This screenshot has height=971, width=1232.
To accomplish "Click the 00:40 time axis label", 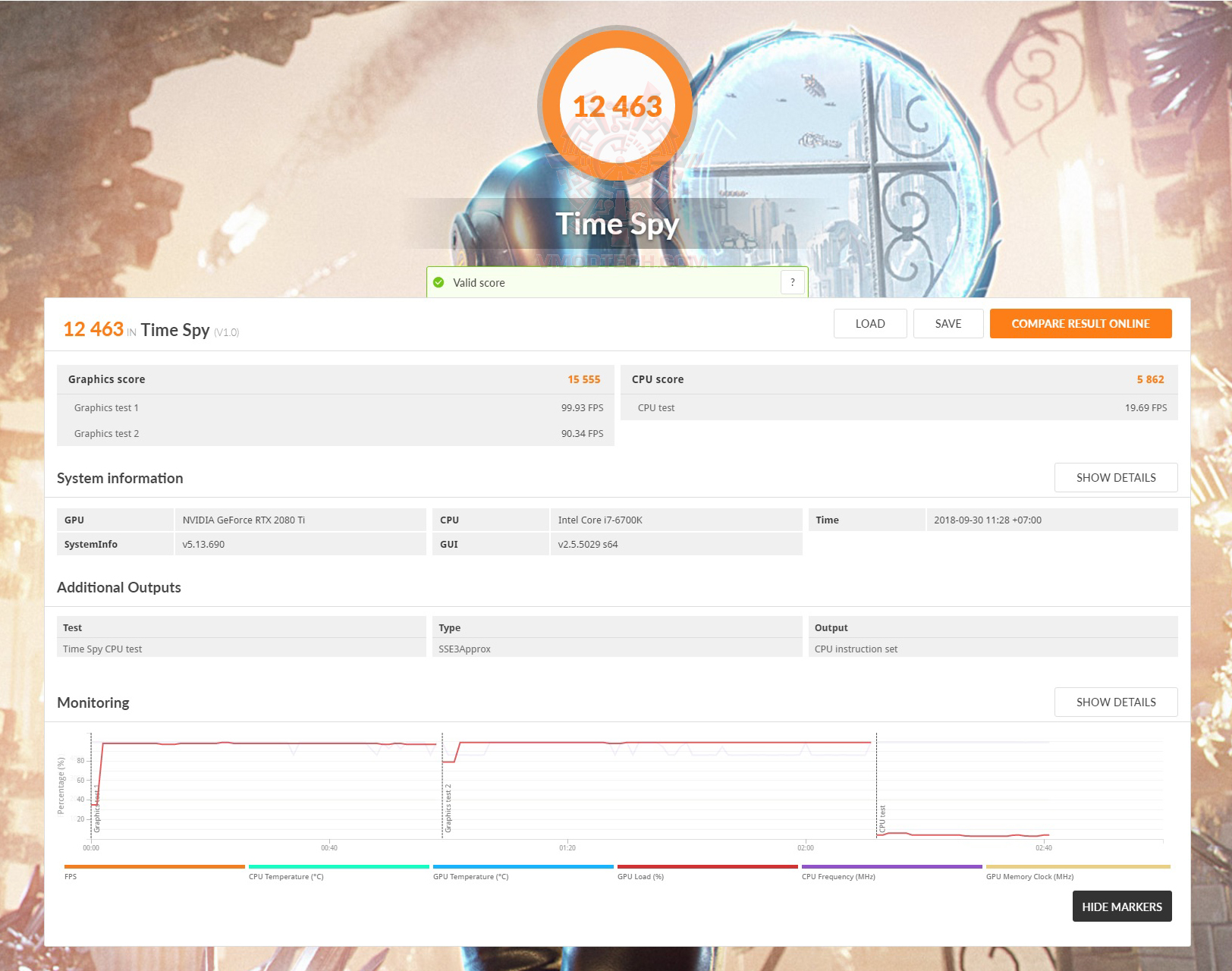I will (329, 847).
